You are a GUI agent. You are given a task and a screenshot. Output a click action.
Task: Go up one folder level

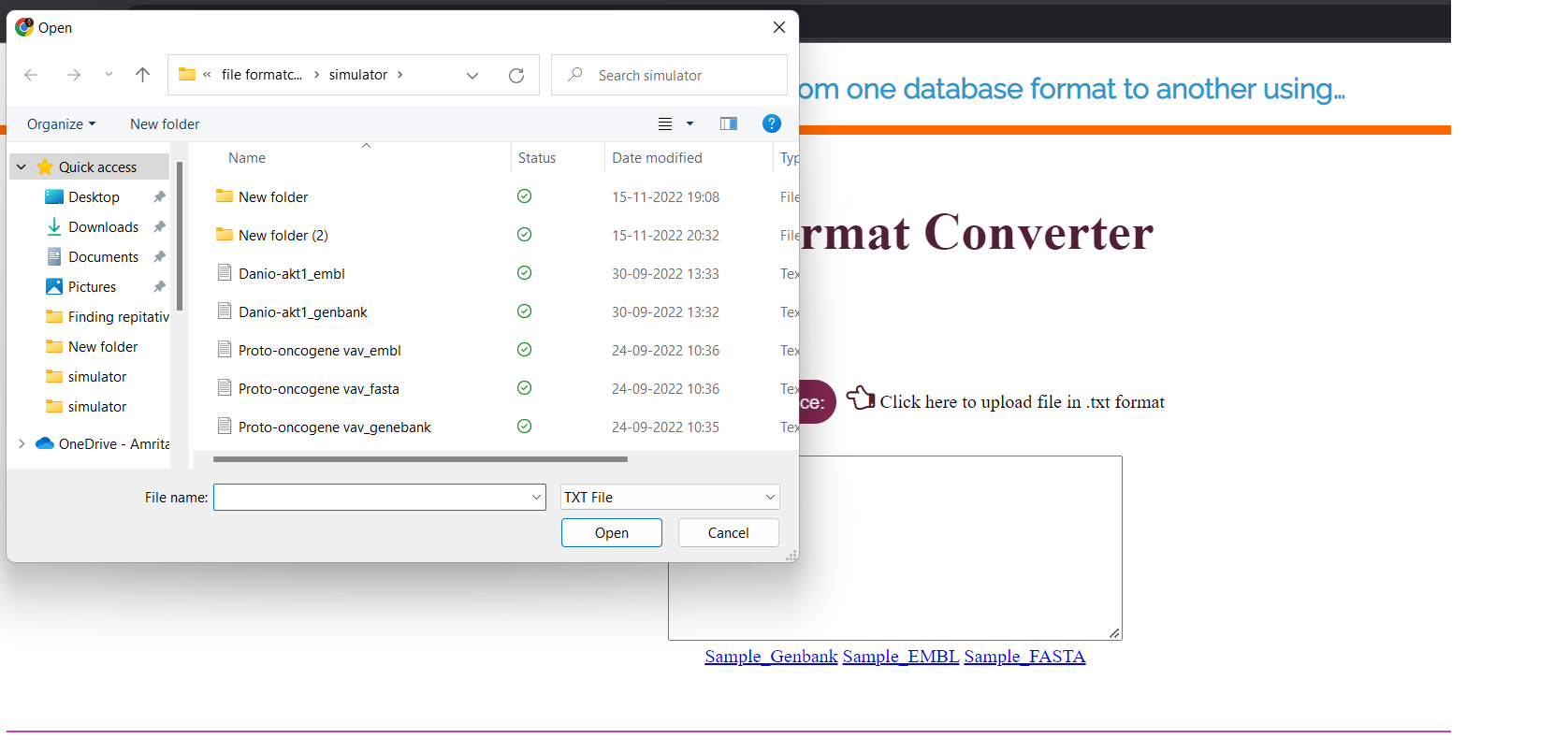click(142, 75)
